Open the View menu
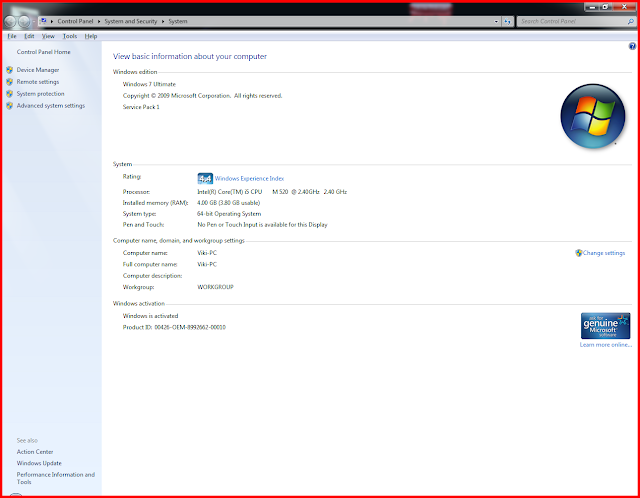This screenshot has height=498, width=640. [x=48, y=36]
